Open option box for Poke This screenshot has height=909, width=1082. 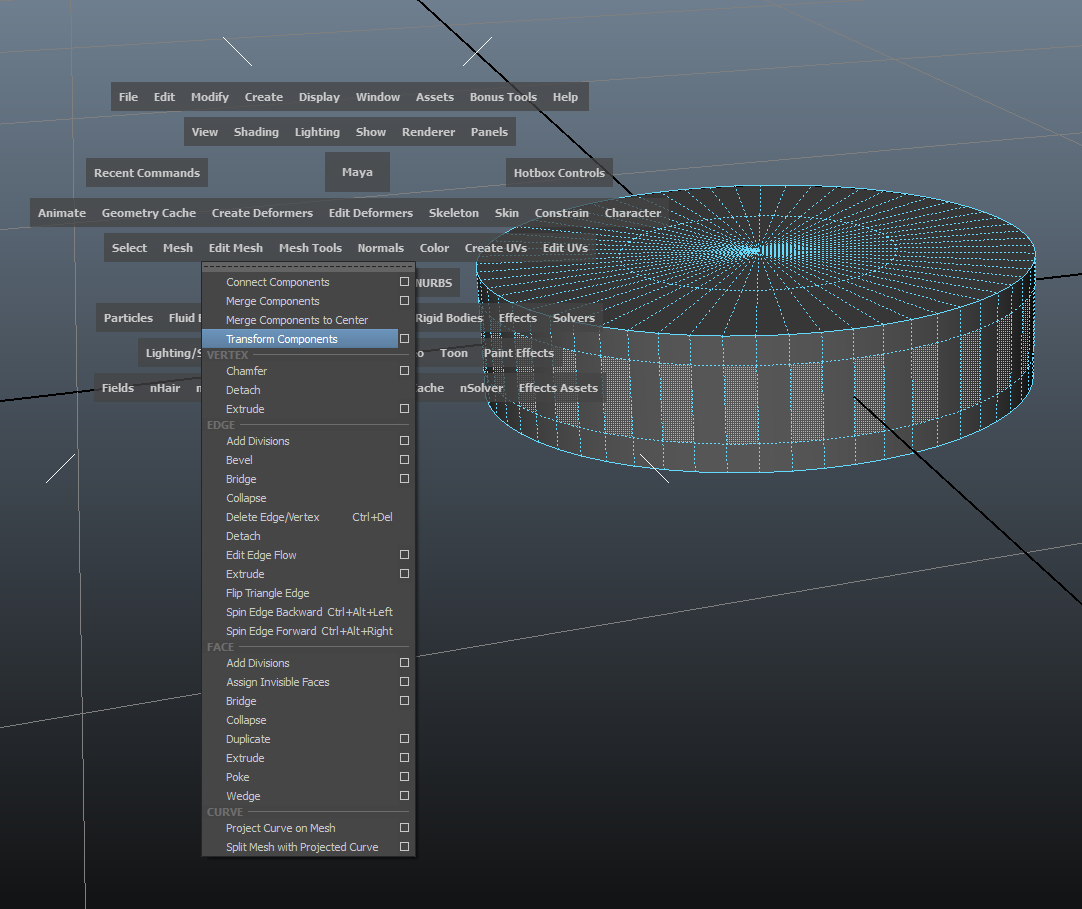click(x=404, y=776)
